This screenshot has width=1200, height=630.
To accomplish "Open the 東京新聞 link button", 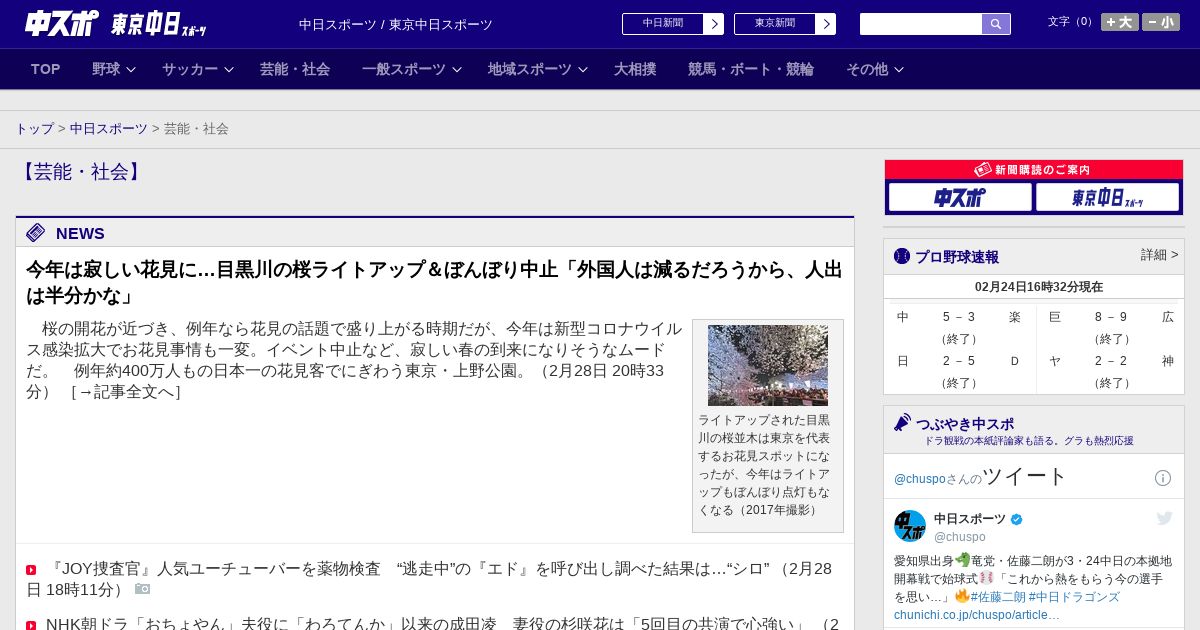I will click(x=785, y=24).
